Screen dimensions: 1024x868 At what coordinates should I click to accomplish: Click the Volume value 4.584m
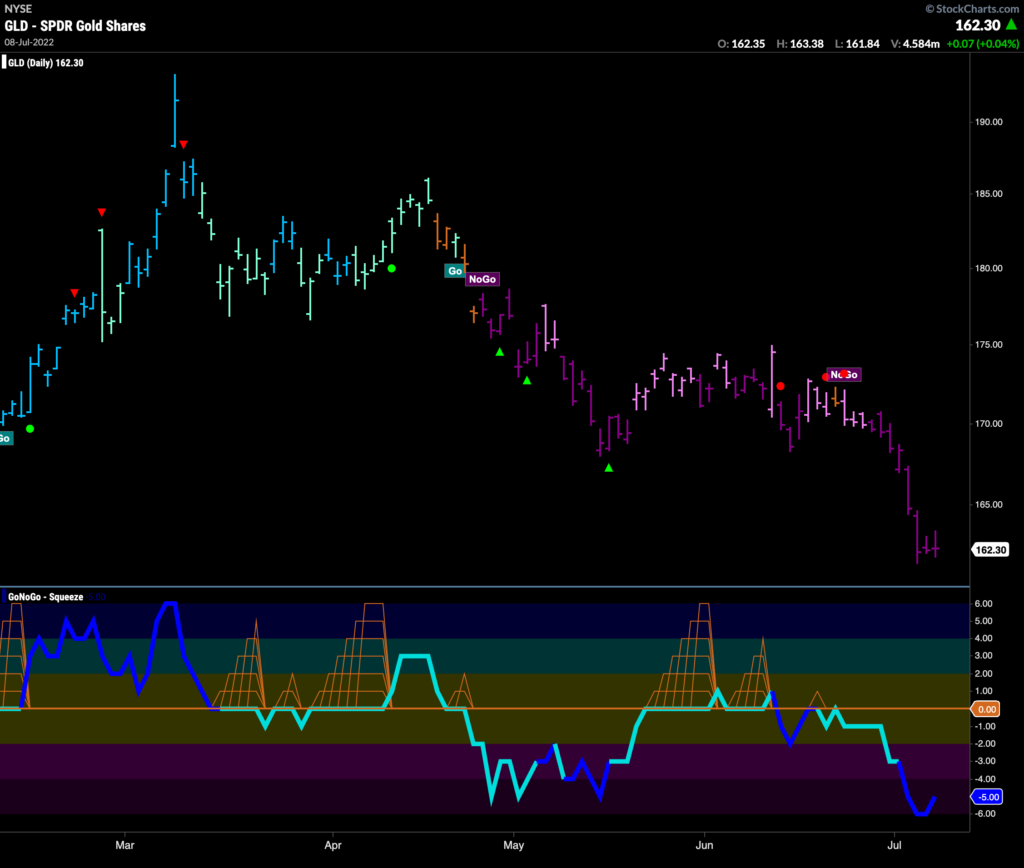921,44
